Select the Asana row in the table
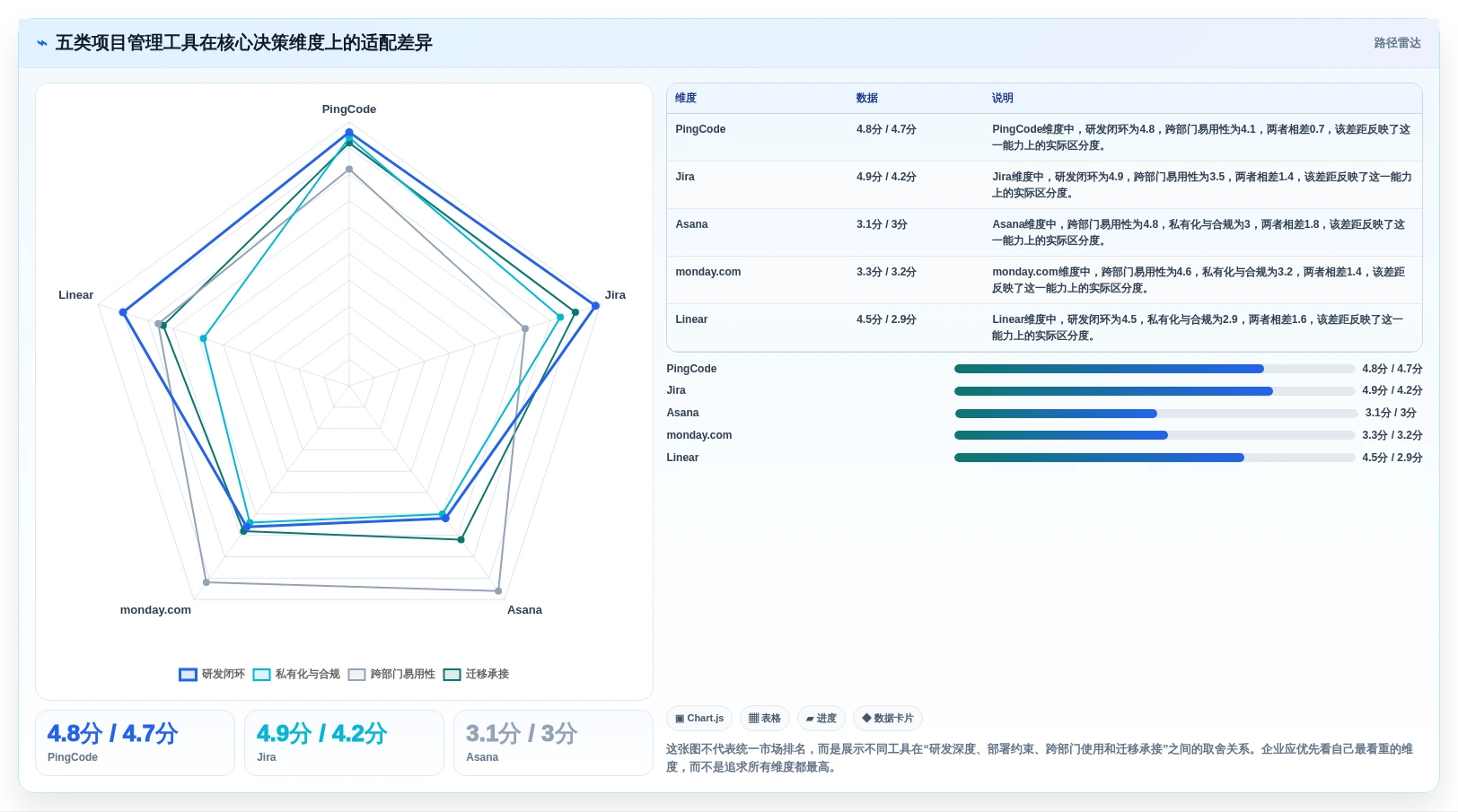The image size is (1458, 812). point(1044,232)
